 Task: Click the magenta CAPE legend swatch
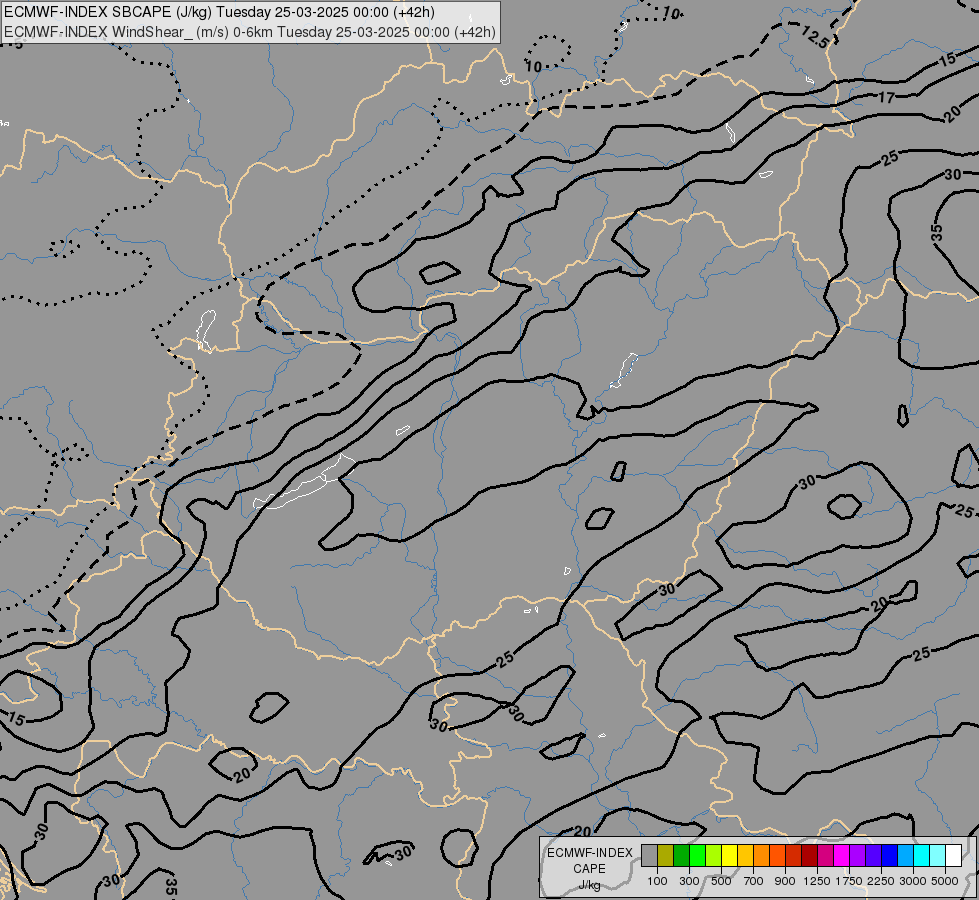(841, 856)
